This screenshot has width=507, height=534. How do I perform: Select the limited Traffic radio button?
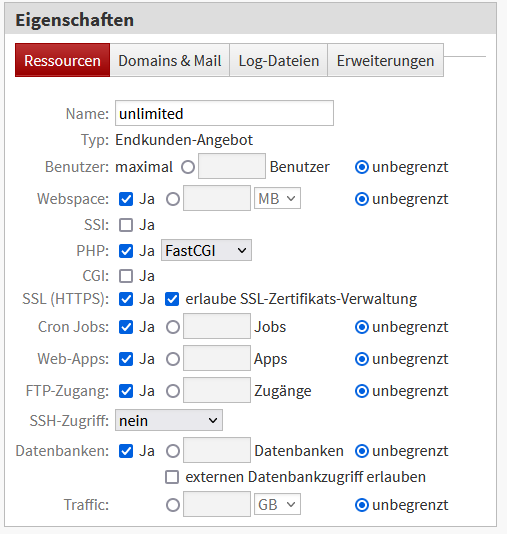pyautogui.click(x=173, y=505)
